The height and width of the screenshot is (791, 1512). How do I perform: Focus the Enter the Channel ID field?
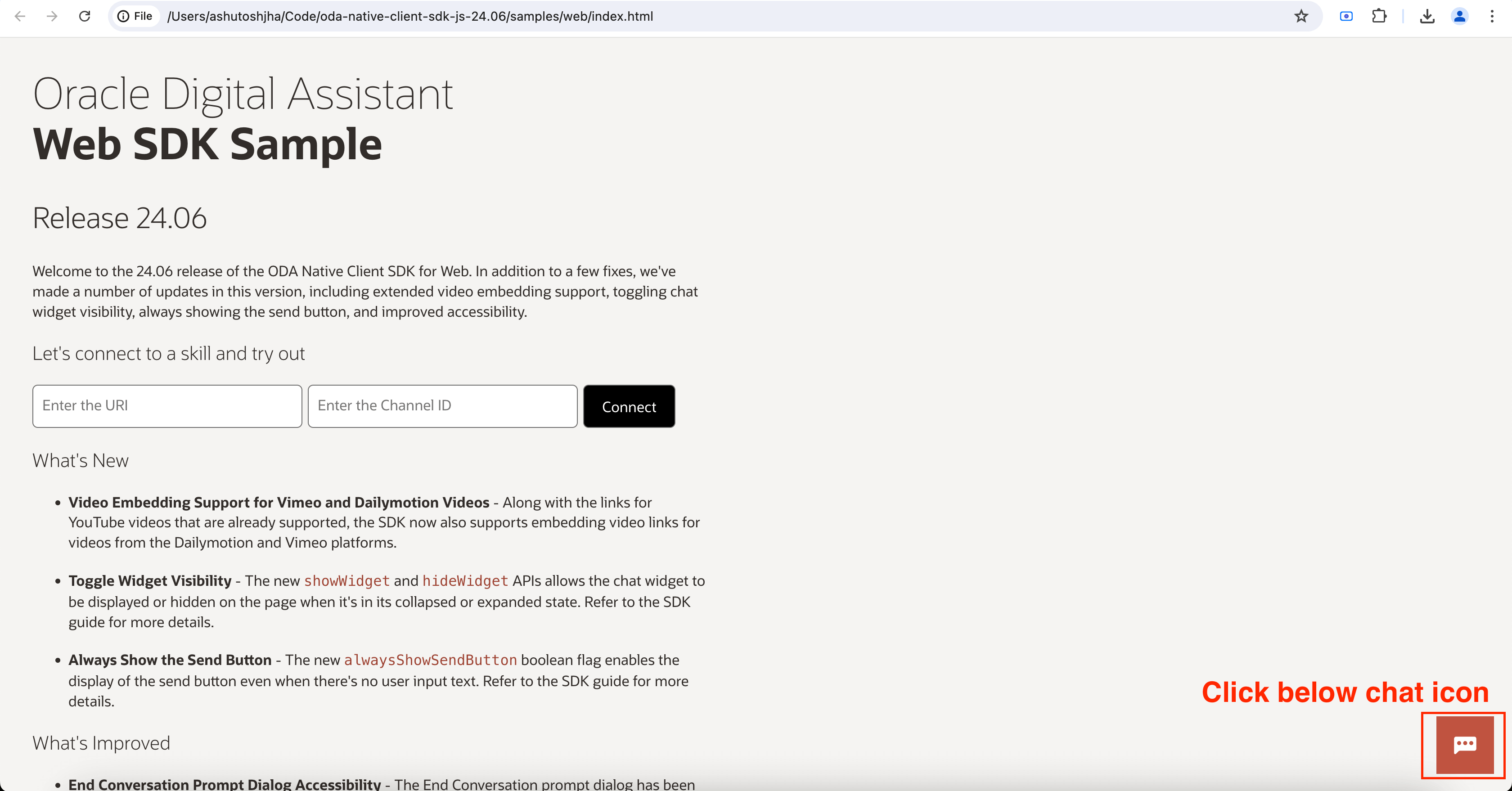click(x=442, y=406)
